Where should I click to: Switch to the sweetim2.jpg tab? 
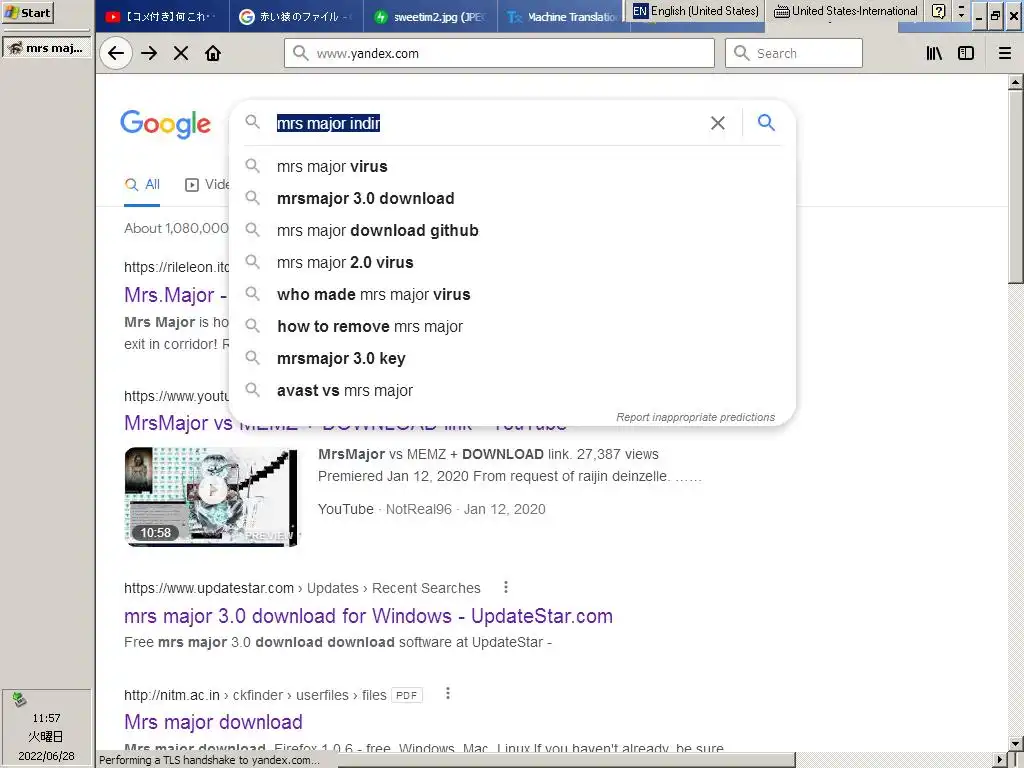coord(430,16)
